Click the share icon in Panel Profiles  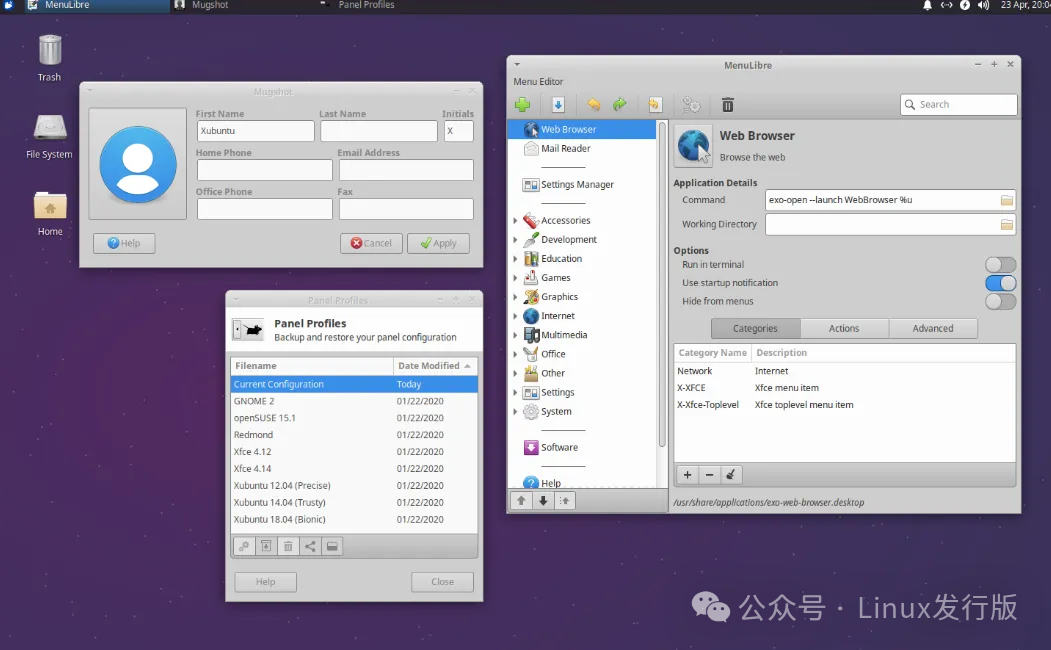click(310, 546)
